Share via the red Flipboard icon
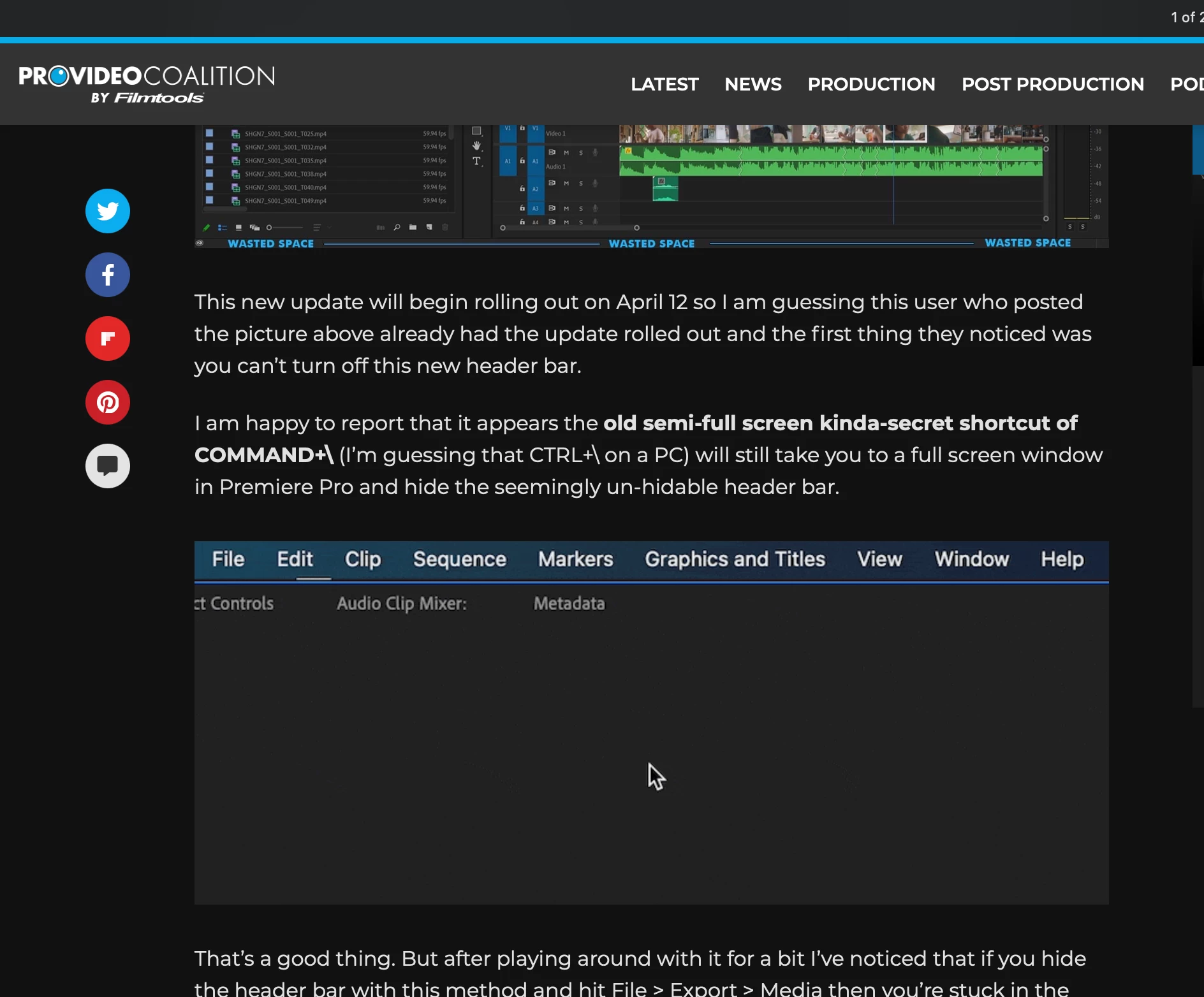 [x=108, y=338]
